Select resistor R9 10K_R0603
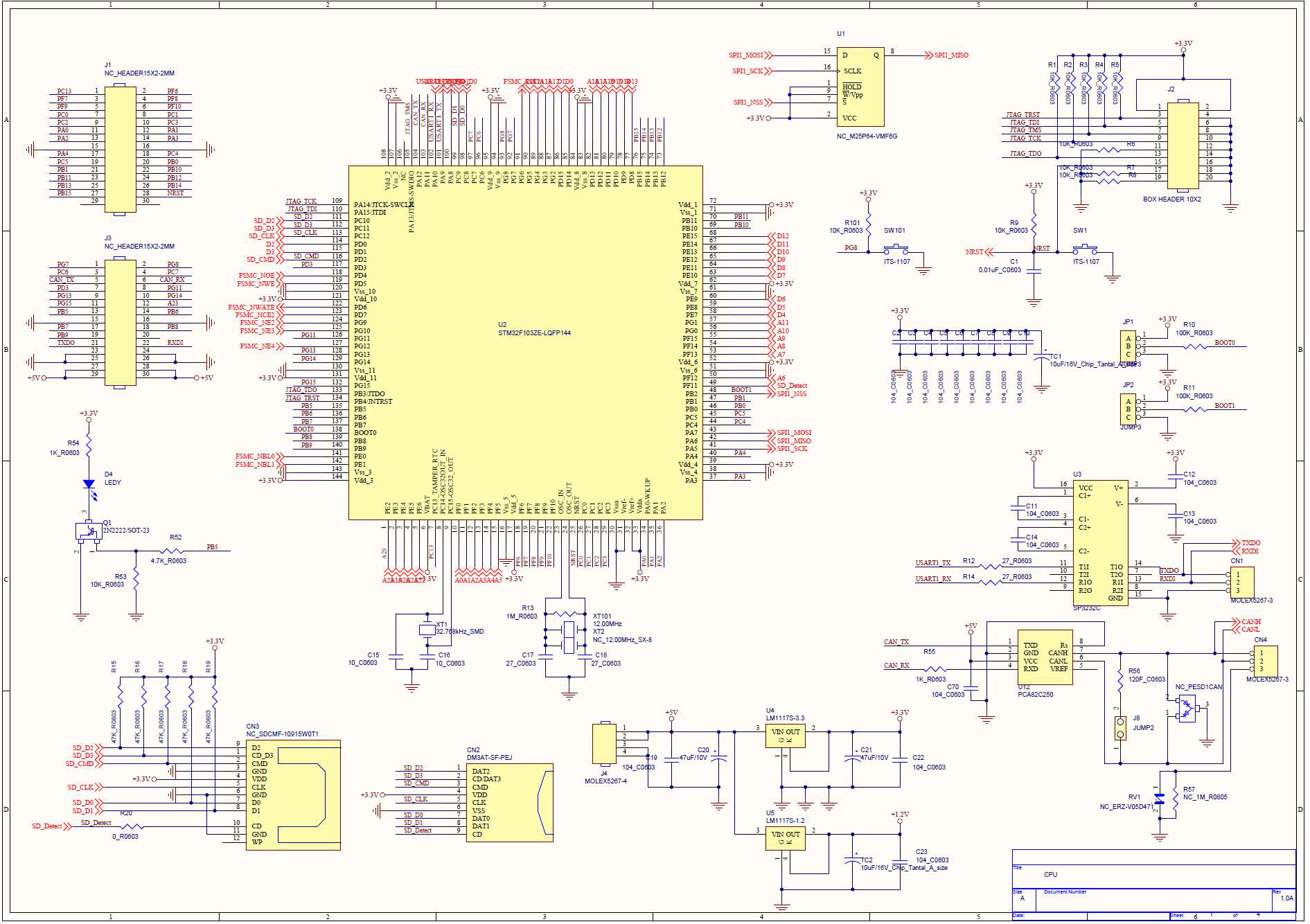1310x924 pixels. pyautogui.click(x=1034, y=226)
